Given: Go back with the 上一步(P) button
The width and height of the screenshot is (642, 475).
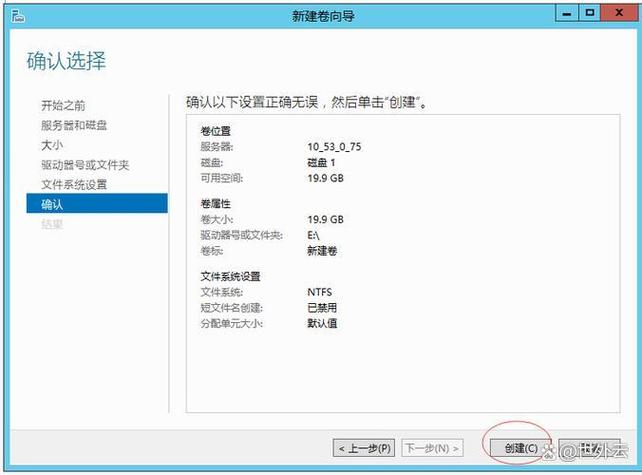Looking at the screenshot, I should click(x=364, y=448).
